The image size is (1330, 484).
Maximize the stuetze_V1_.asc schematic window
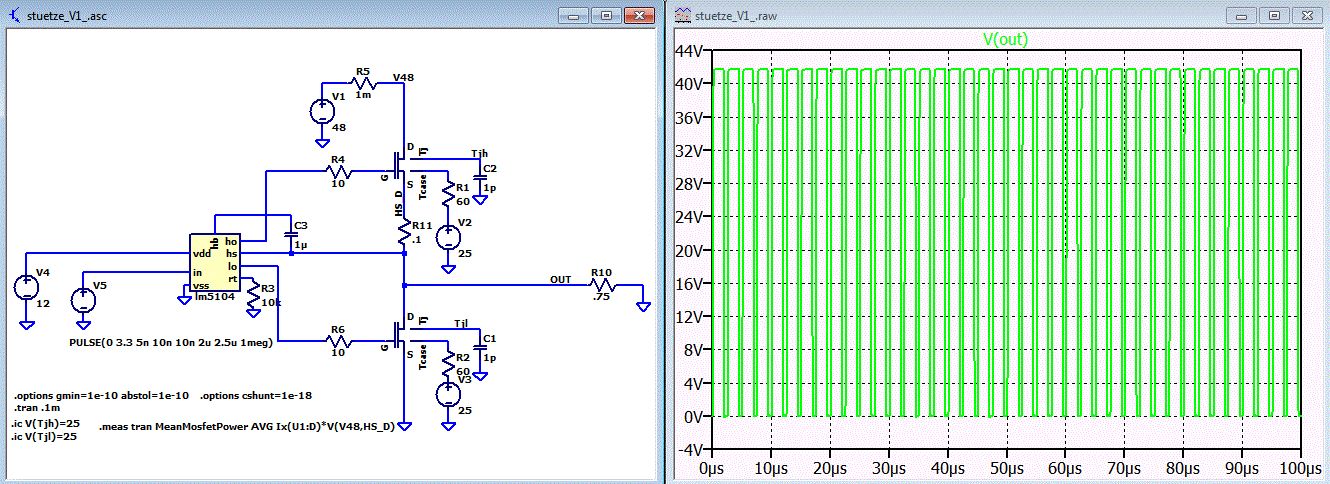coord(606,16)
